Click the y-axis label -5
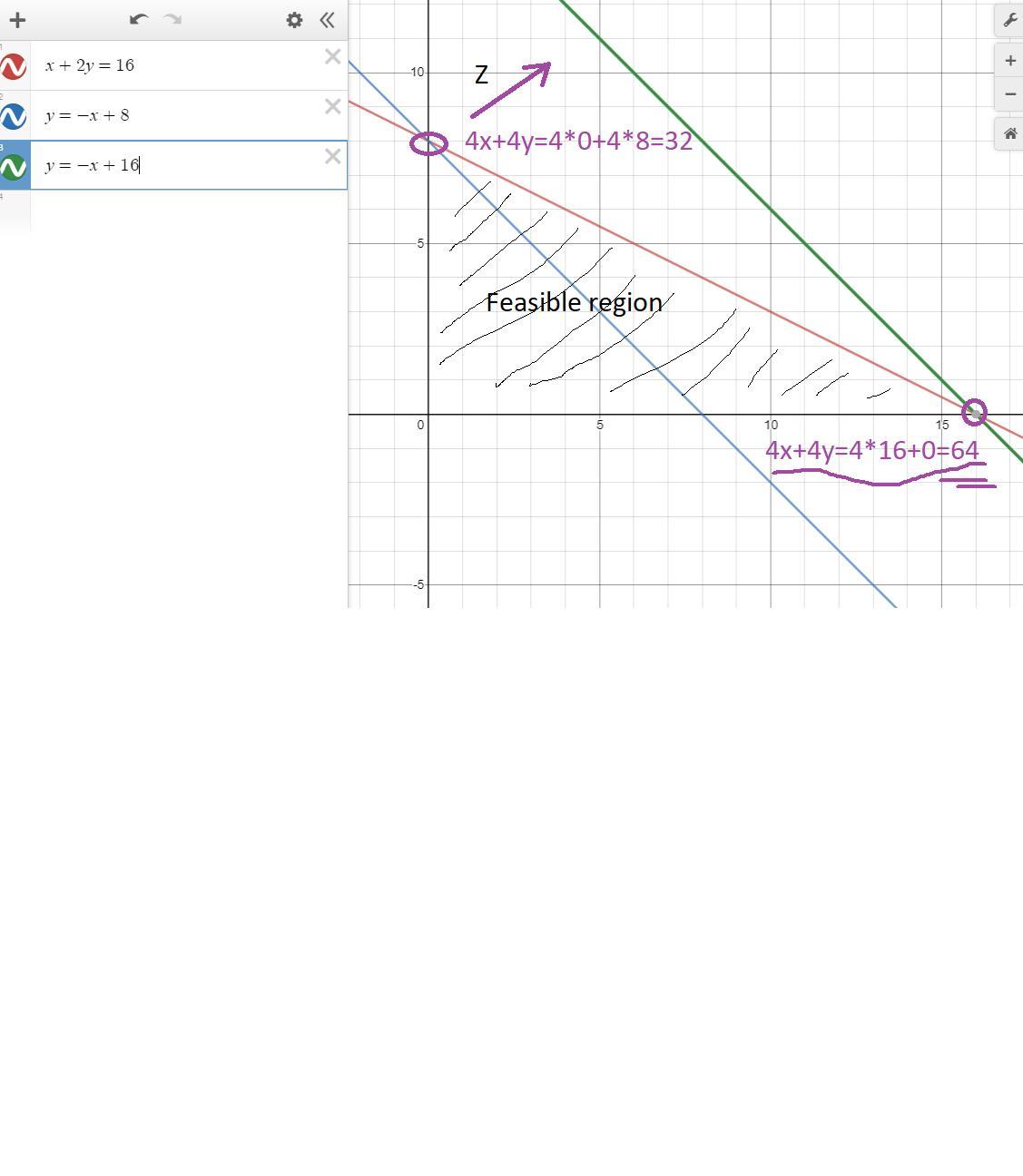The image size is (1023, 1176). 418,584
